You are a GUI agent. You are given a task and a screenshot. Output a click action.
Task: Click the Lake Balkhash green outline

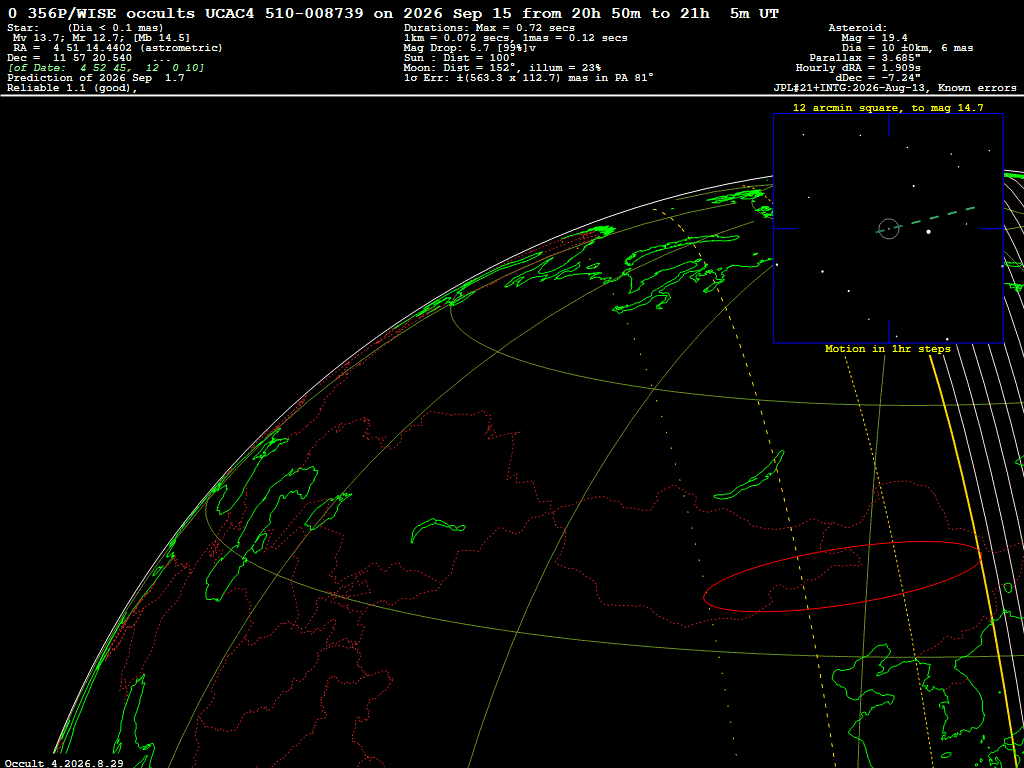433,530
